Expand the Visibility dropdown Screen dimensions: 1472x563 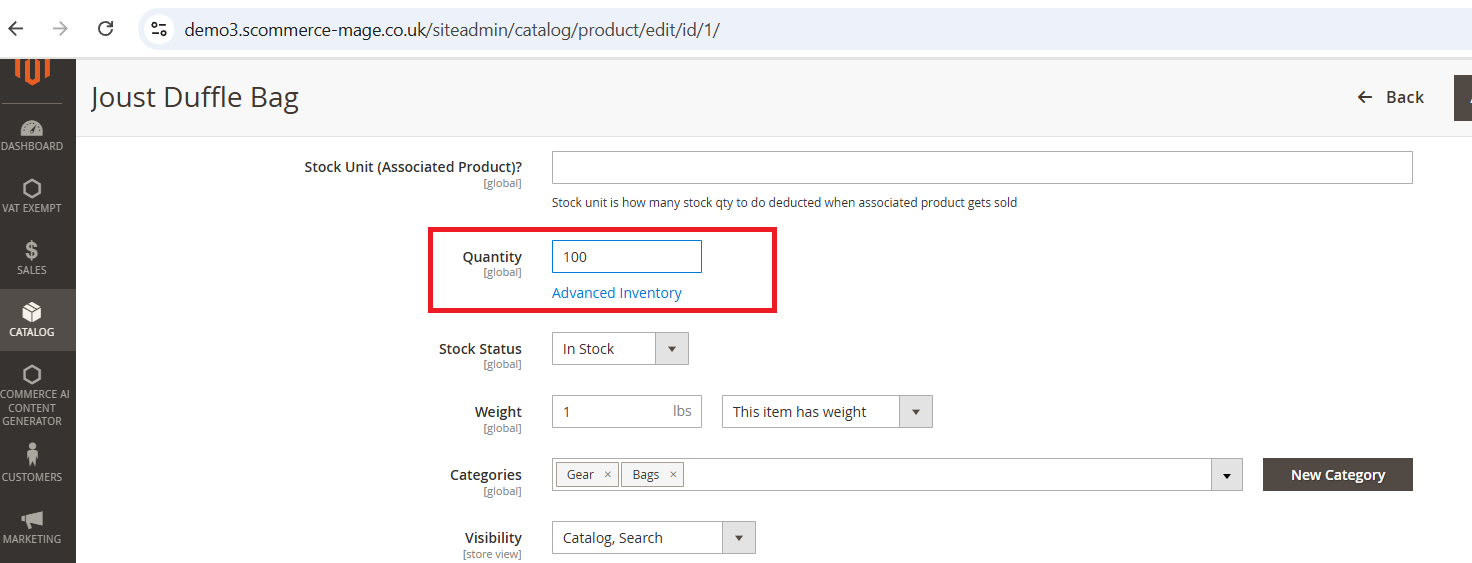point(738,538)
